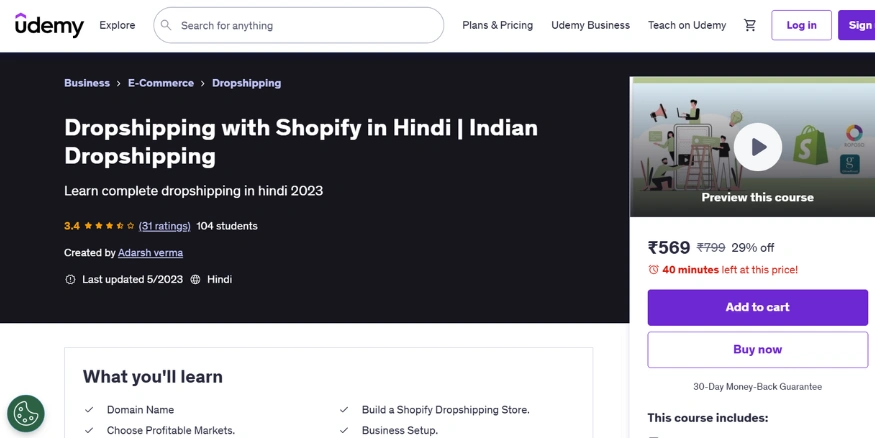Go to E-Commerce breadcrumb
The image size is (875, 438).
[161, 83]
